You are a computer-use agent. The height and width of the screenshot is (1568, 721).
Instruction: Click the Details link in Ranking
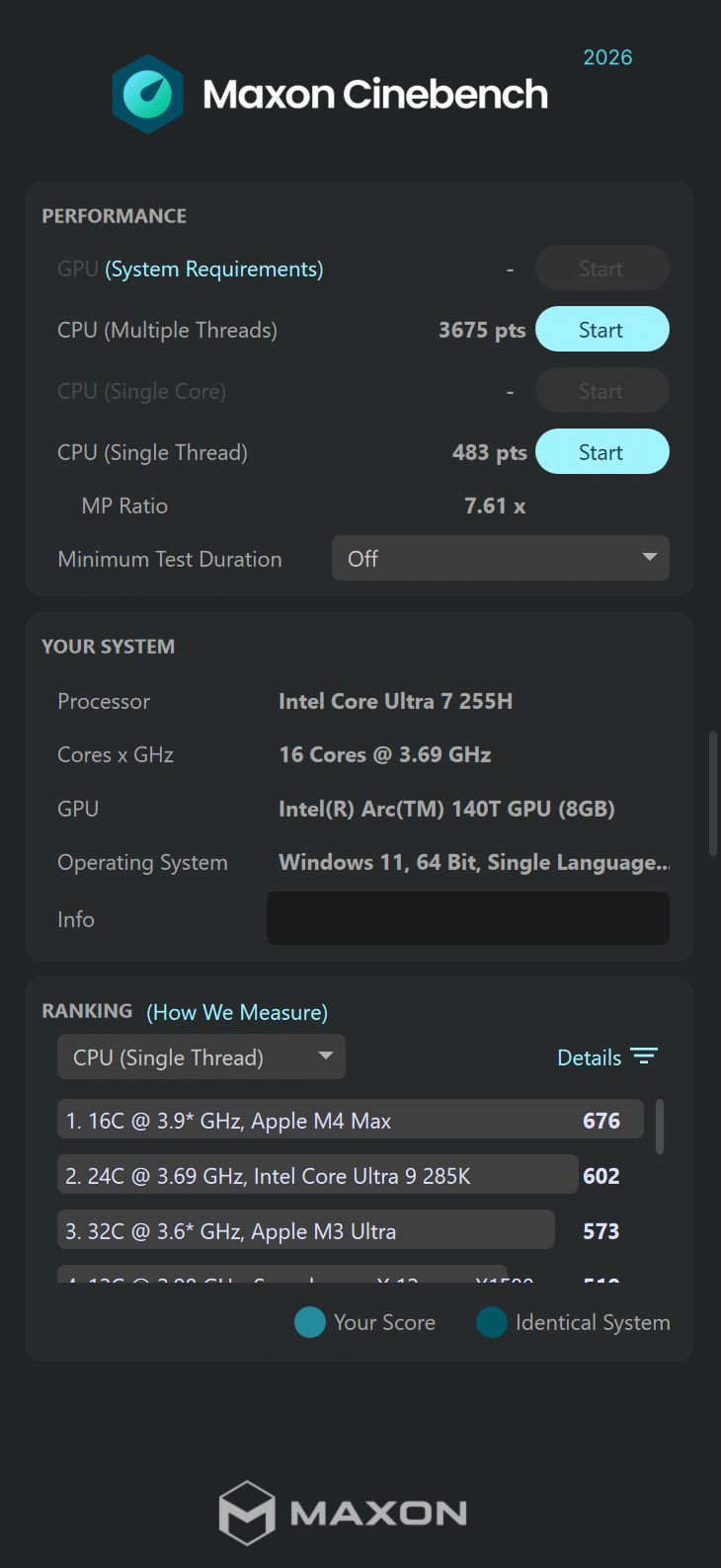590,1058
